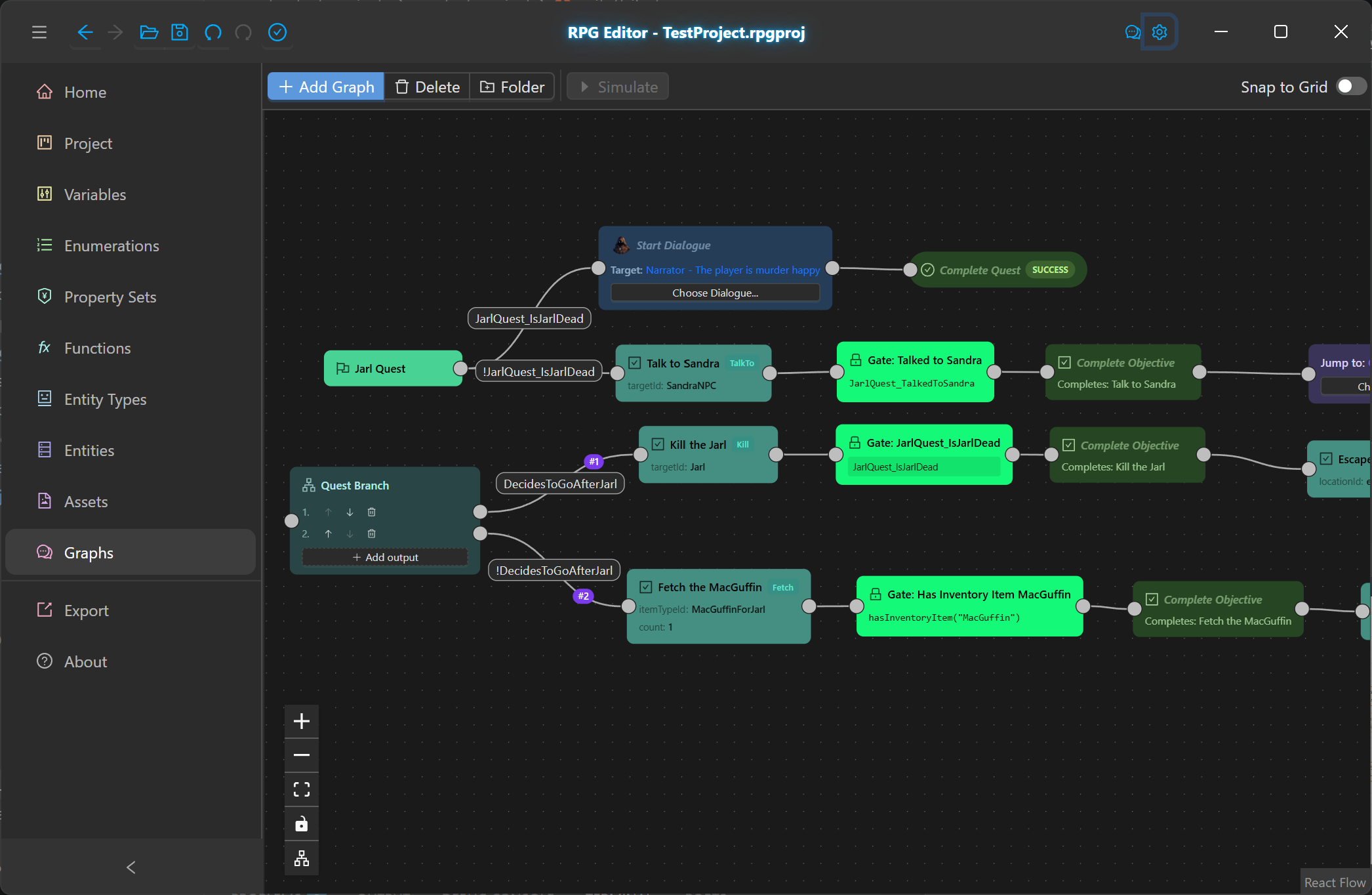
Task: Open Project section
Action: [130, 143]
